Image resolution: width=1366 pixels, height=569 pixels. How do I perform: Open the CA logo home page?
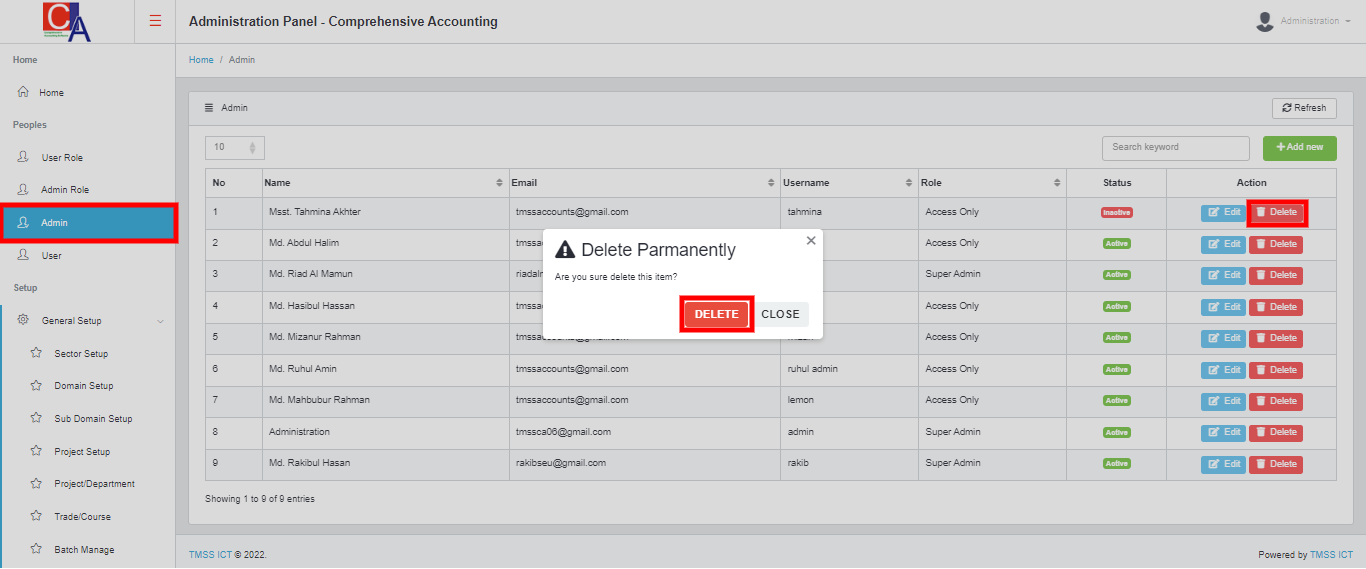(x=67, y=22)
